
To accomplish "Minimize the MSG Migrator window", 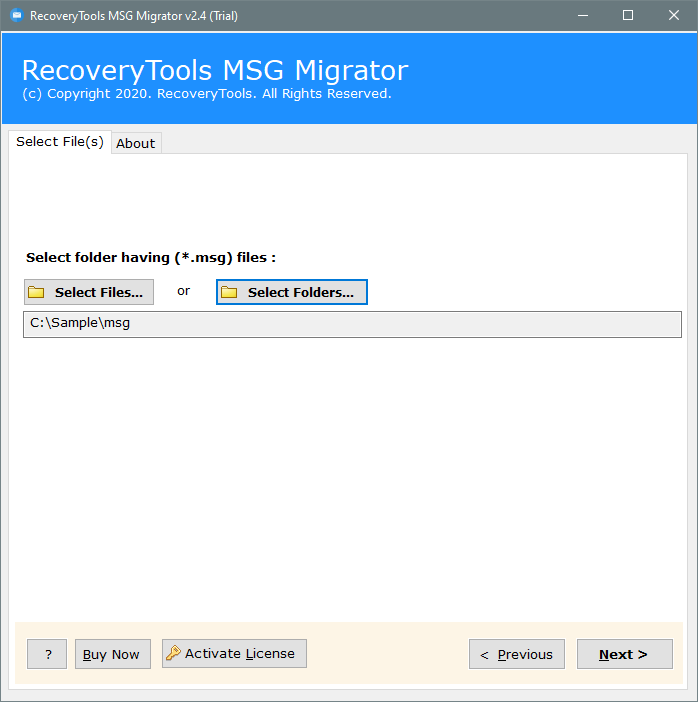I will 583,16.
